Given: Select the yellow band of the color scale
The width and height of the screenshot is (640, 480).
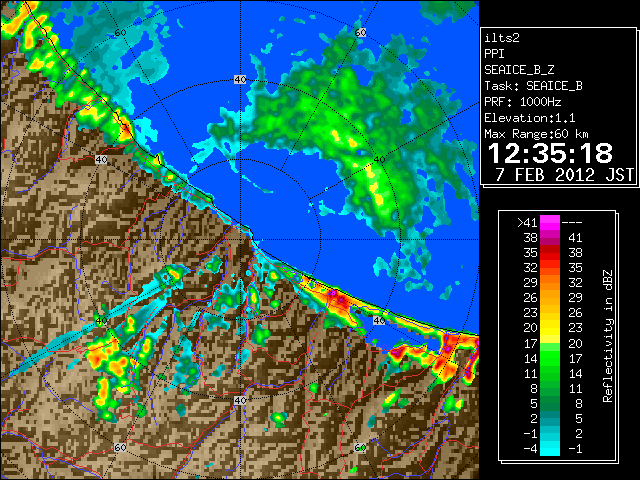Looking at the screenshot, I should point(550,327).
